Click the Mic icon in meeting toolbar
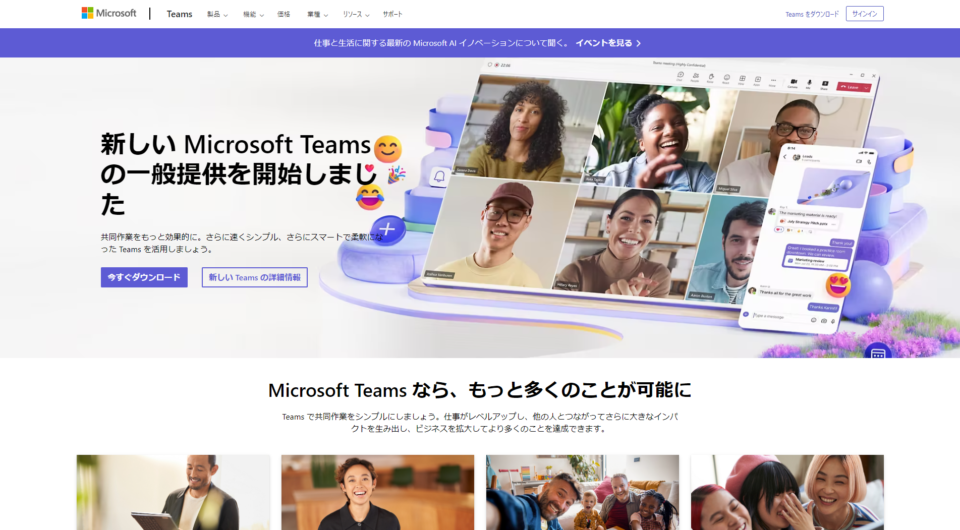The height and width of the screenshot is (530, 960). pyautogui.click(x=809, y=84)
